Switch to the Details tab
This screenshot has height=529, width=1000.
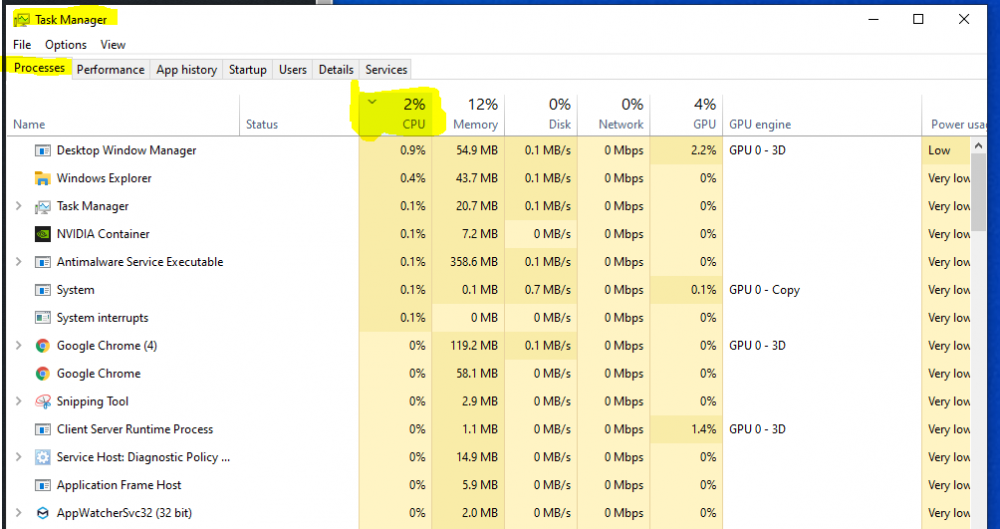click(336, 70)
